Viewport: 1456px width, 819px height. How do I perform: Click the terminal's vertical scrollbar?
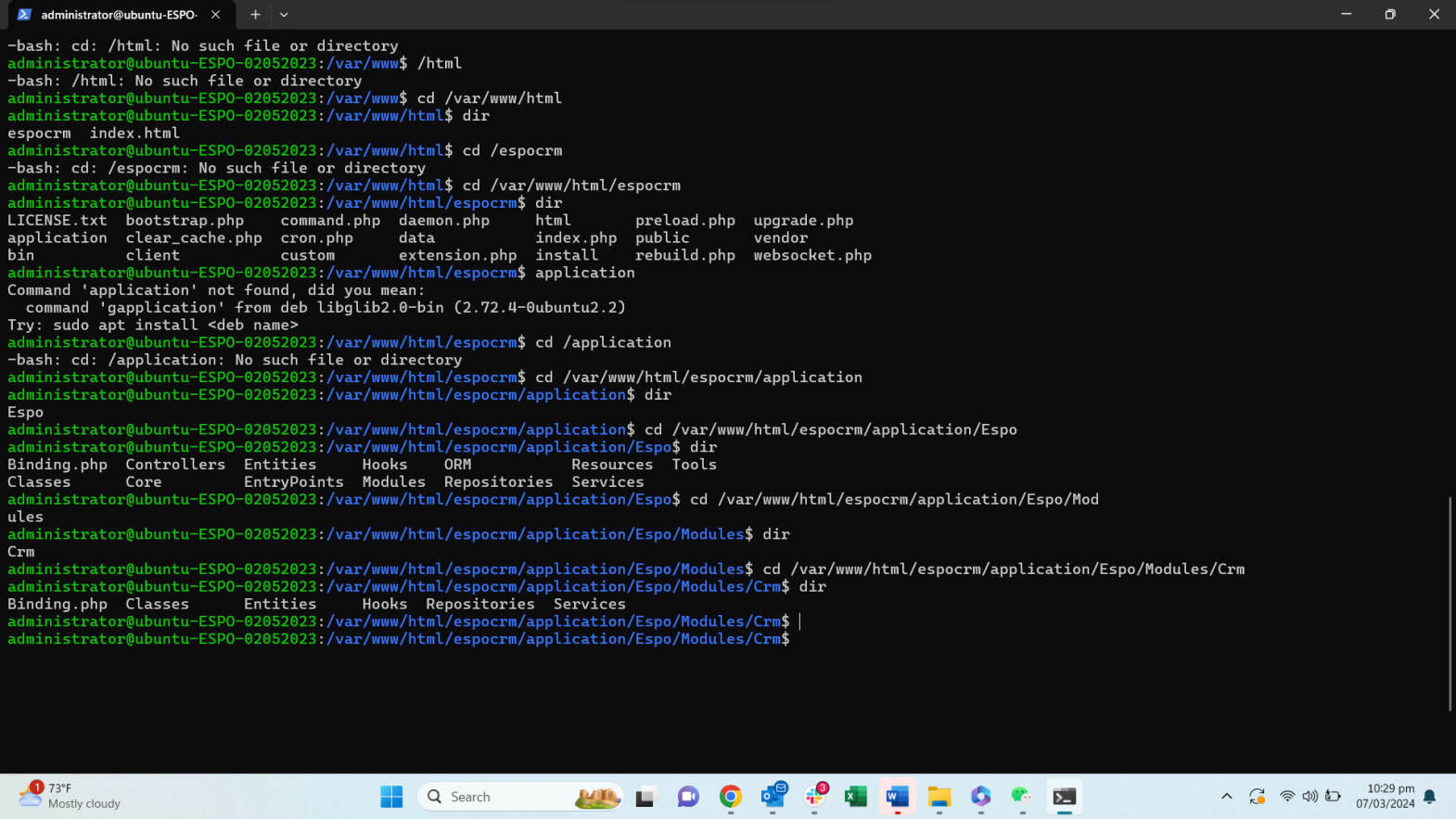coord(1450,603)
